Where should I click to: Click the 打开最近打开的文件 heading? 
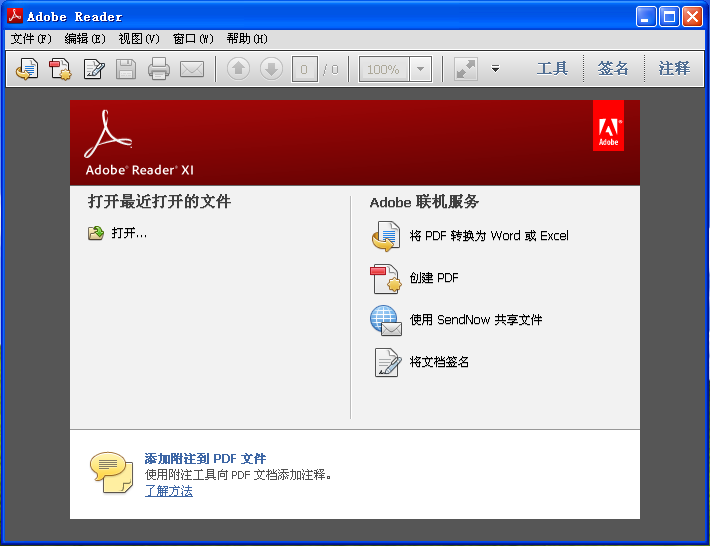click(159, 201)
